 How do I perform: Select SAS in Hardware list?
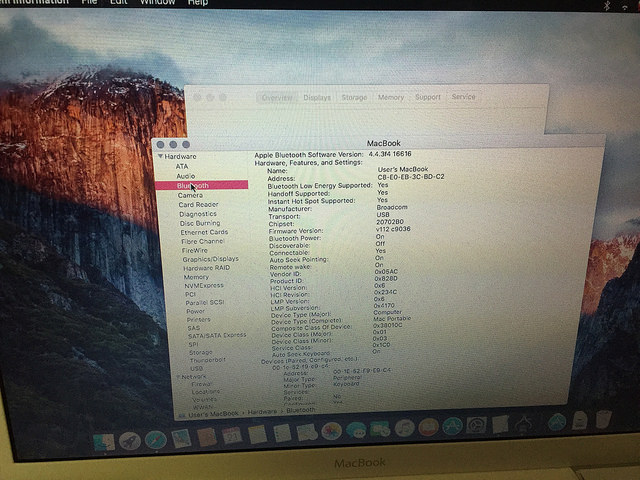[x=194, y=328]
